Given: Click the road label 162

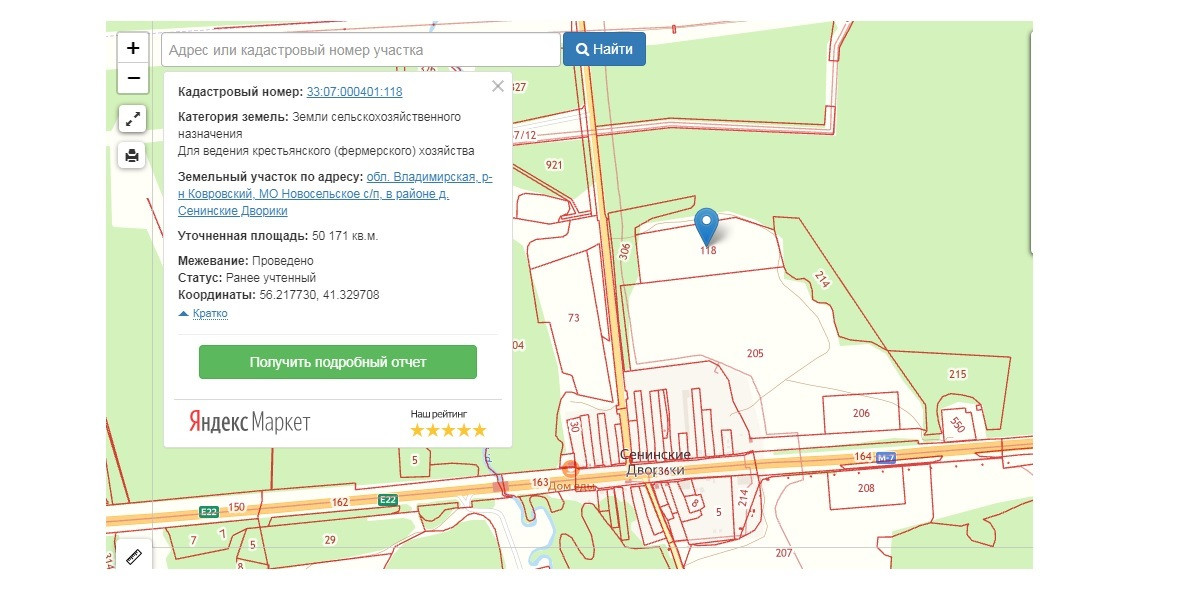Looking at the screenshot, I should (340, 502).
